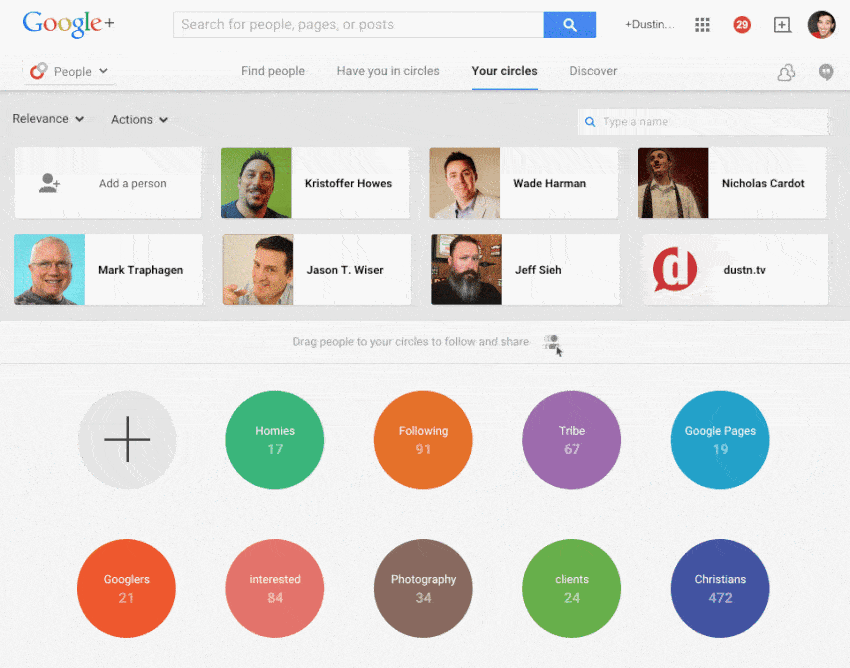Select Jason T. Wiser photo
The height and width of the screenshot is (668, 850).
(x=258, y=269)
